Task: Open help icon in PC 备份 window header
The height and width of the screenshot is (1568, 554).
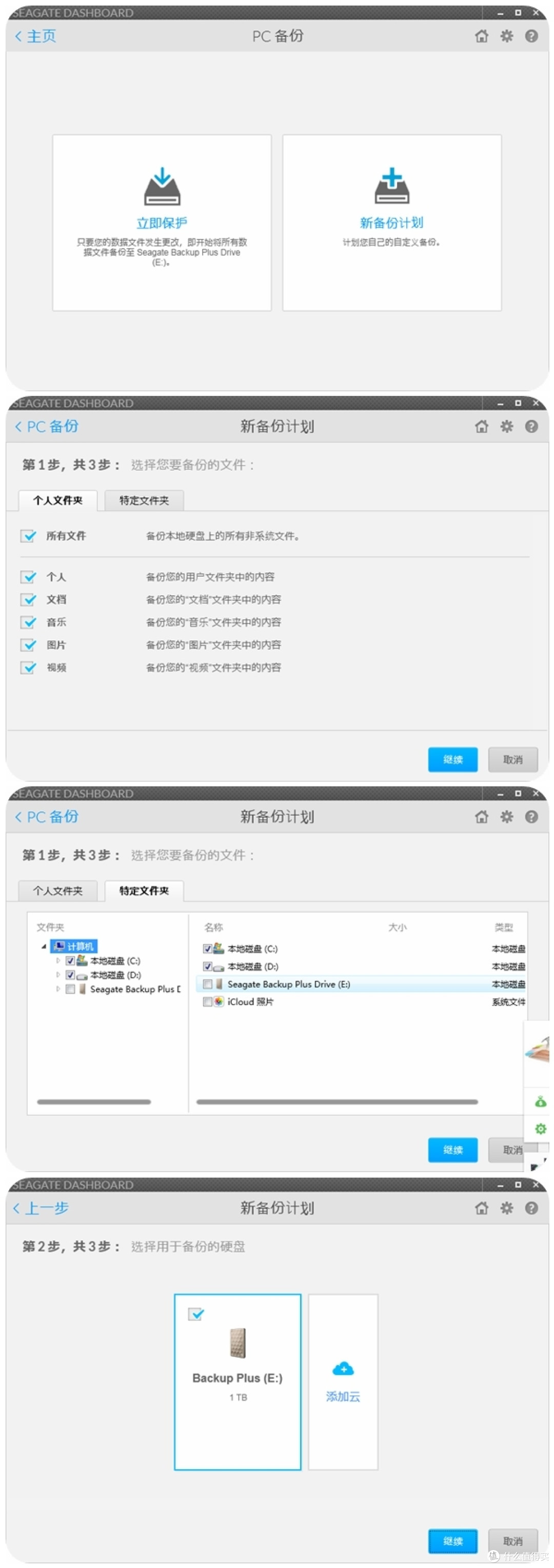Action: (x=531, y=36)
